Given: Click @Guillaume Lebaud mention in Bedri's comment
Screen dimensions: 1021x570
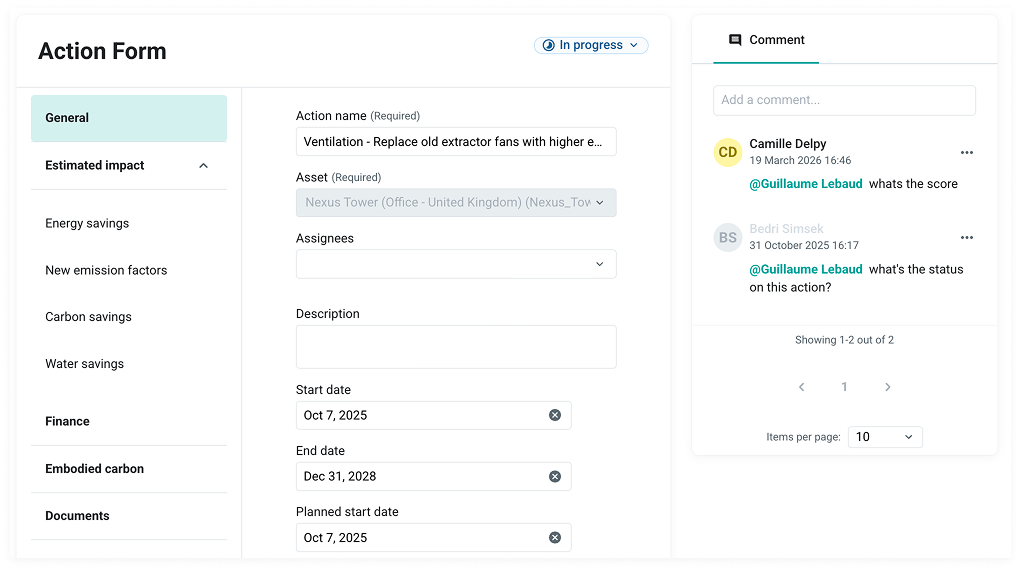Looking at the screenshot, I should point(806,269).
